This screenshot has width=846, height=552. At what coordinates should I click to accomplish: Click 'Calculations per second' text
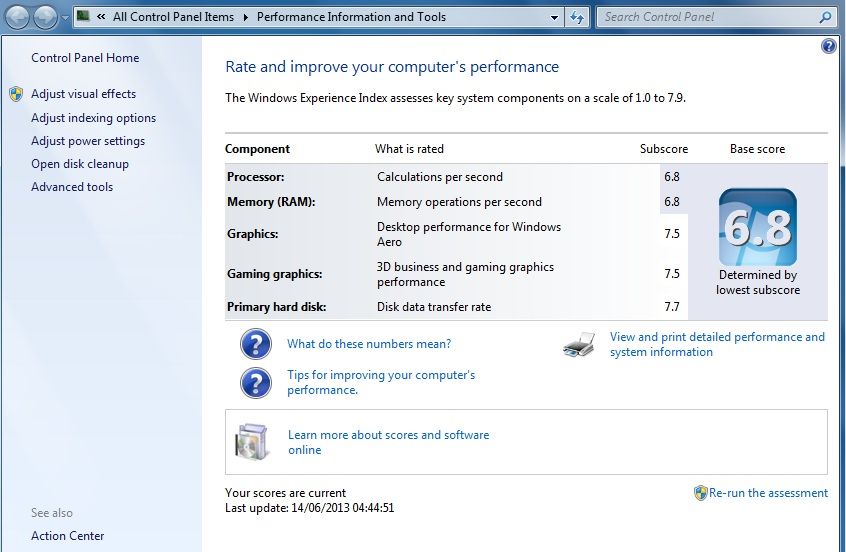click(440, 177)
